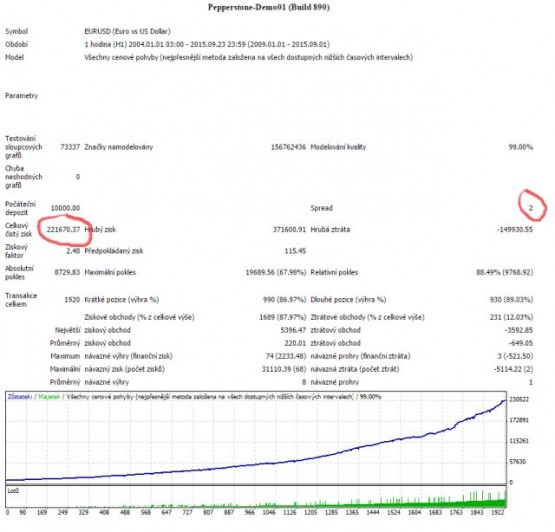Click the Hrubý zisk value 371600.91
The height and width of the screenshot is (532, 555).
[x=289, y=229]
